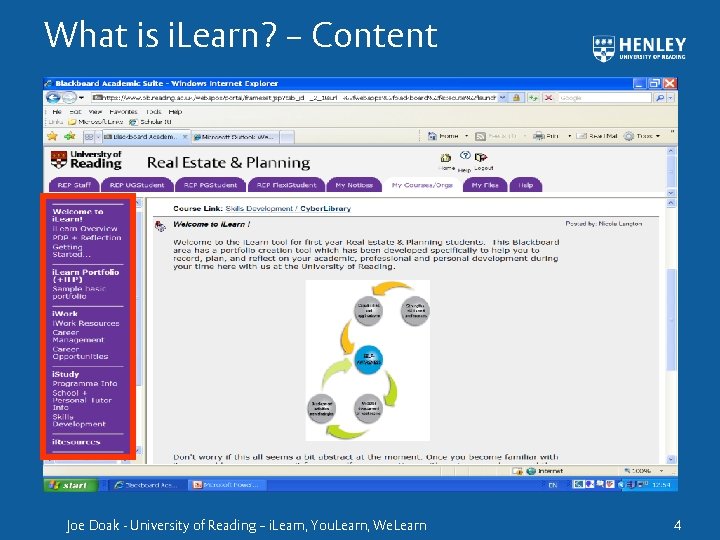
Task: Click the browser Forward arrow button
Action: point(69,98)
